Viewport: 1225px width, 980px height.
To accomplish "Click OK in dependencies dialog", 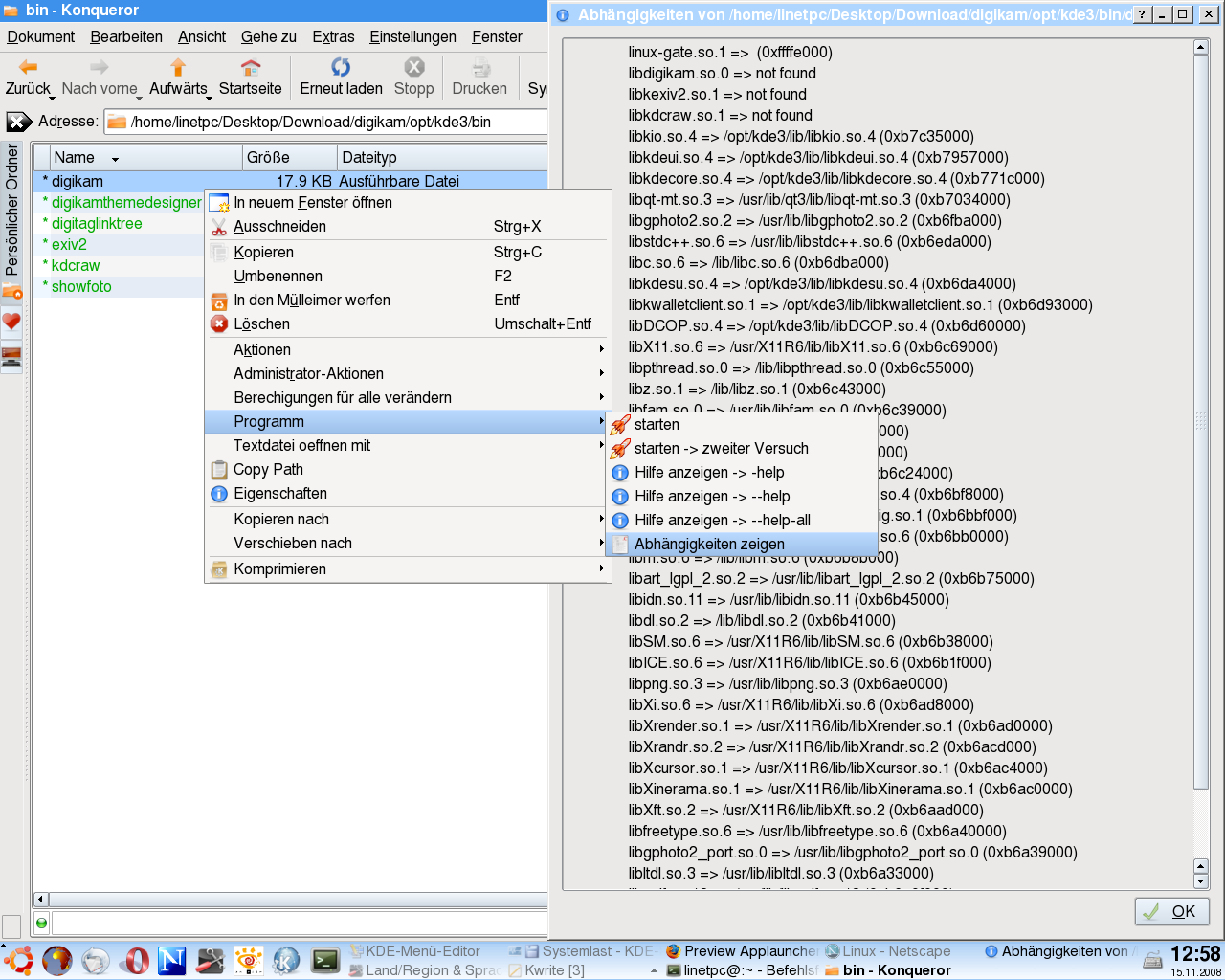I will tap(1171, 911).
